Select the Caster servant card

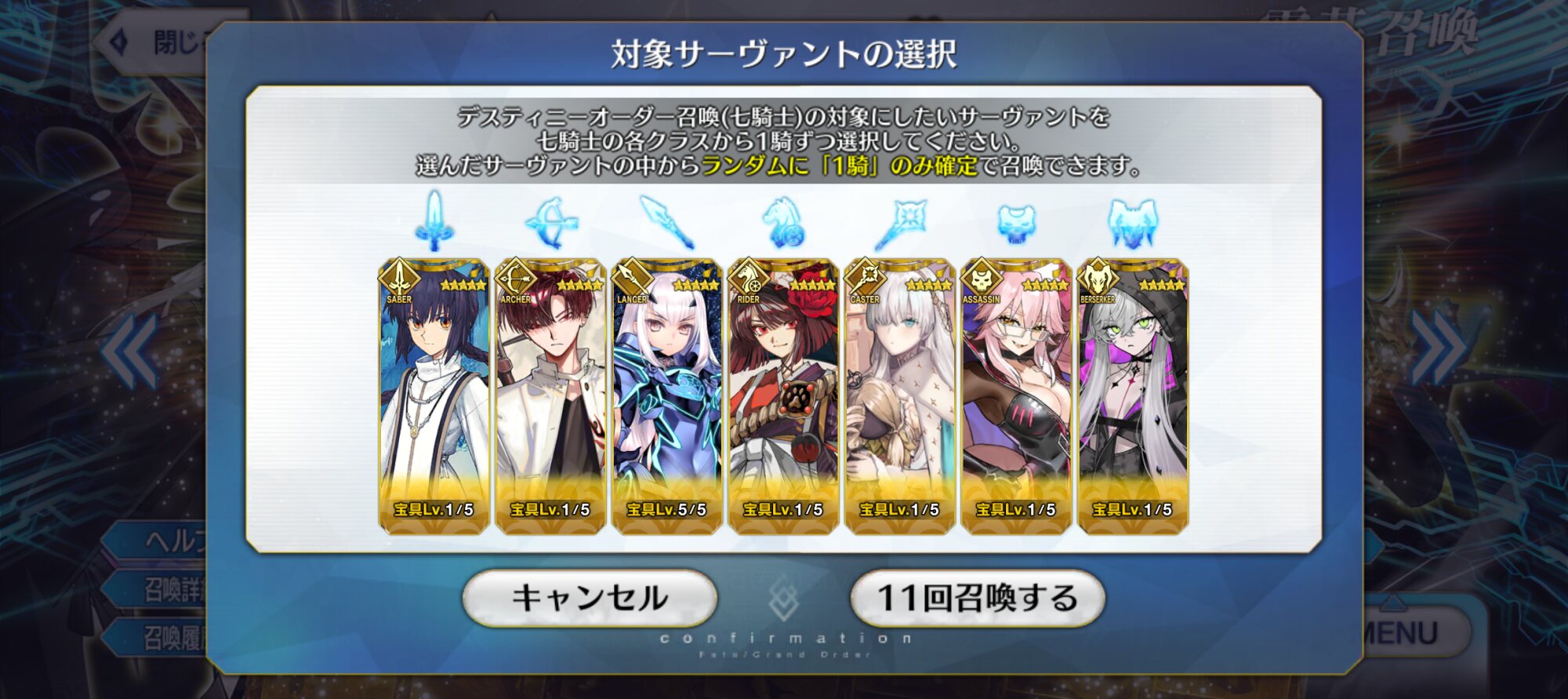pyautogui.click(x=900, y=396)
